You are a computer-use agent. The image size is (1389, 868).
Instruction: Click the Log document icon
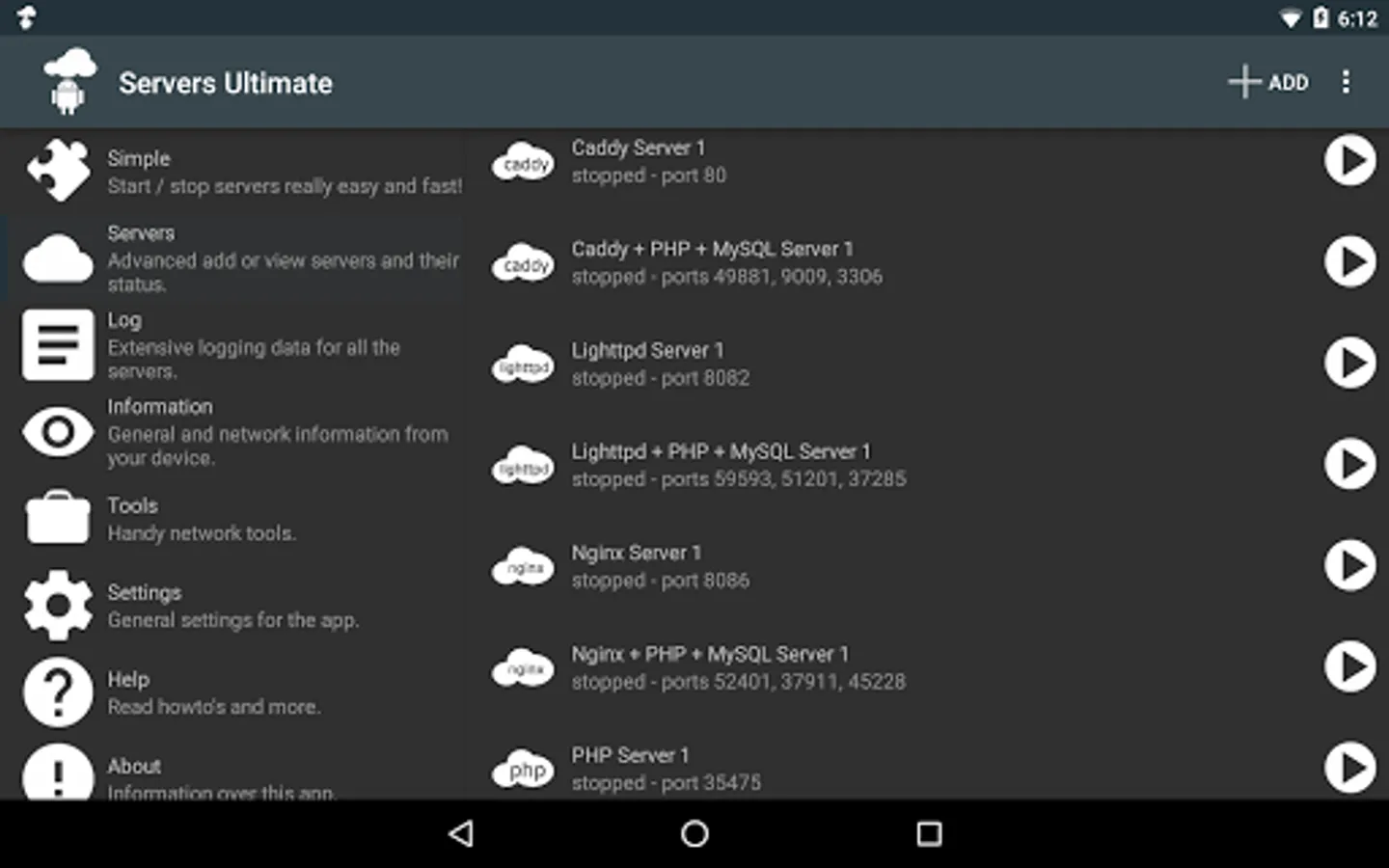(58, 345)
